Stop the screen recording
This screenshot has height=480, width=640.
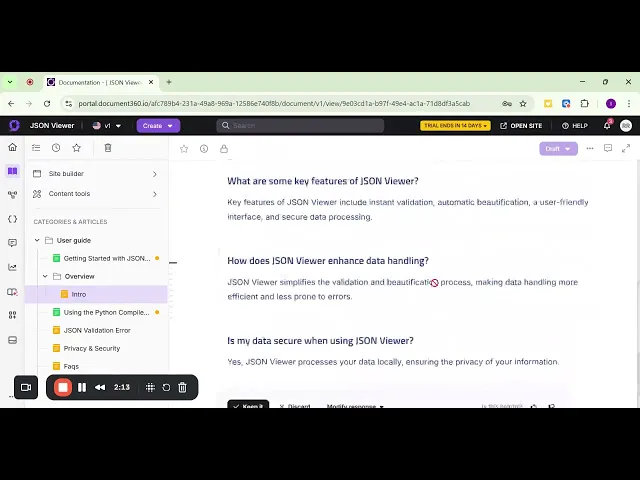(63, 387)
